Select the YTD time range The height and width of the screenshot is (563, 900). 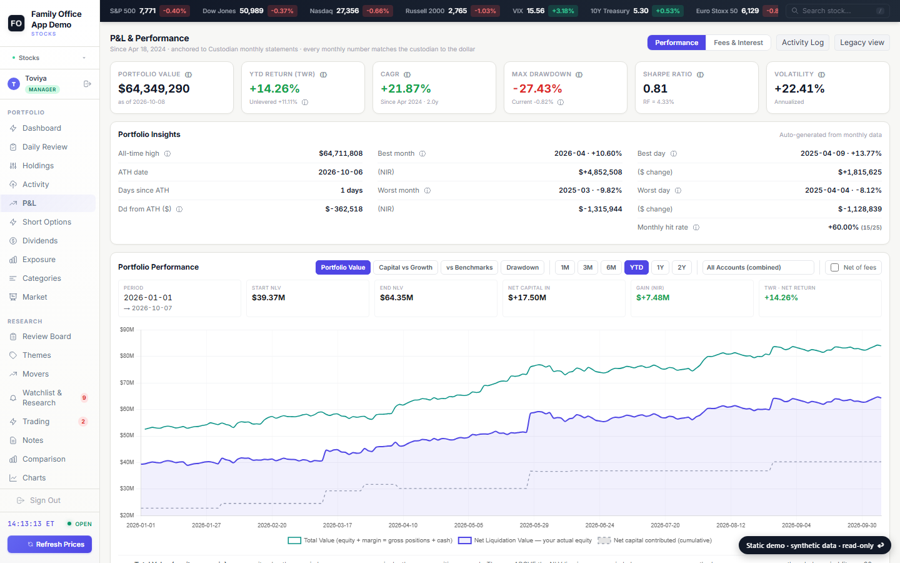637,267
